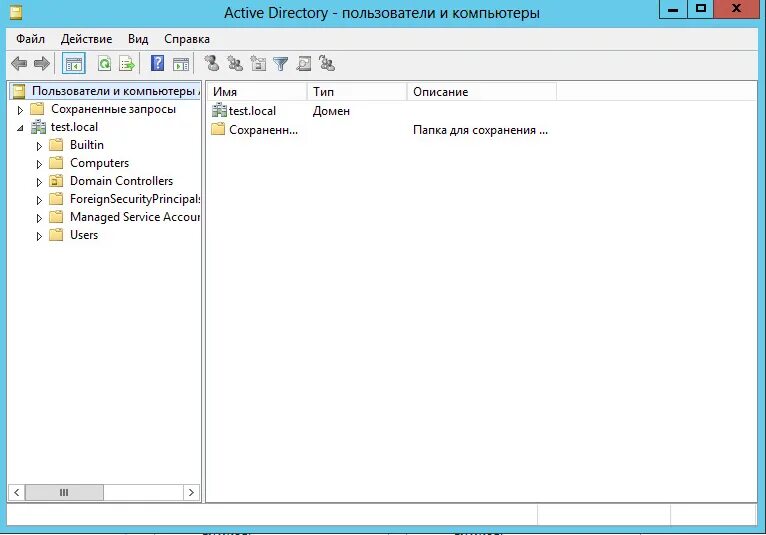Click the test.local domain icon in tree
This screenshot has height=535, width=766.
[x=38, y=127]
